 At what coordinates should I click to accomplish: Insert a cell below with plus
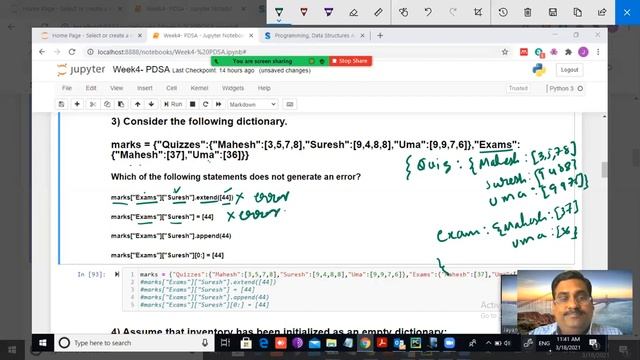point(77,104)
